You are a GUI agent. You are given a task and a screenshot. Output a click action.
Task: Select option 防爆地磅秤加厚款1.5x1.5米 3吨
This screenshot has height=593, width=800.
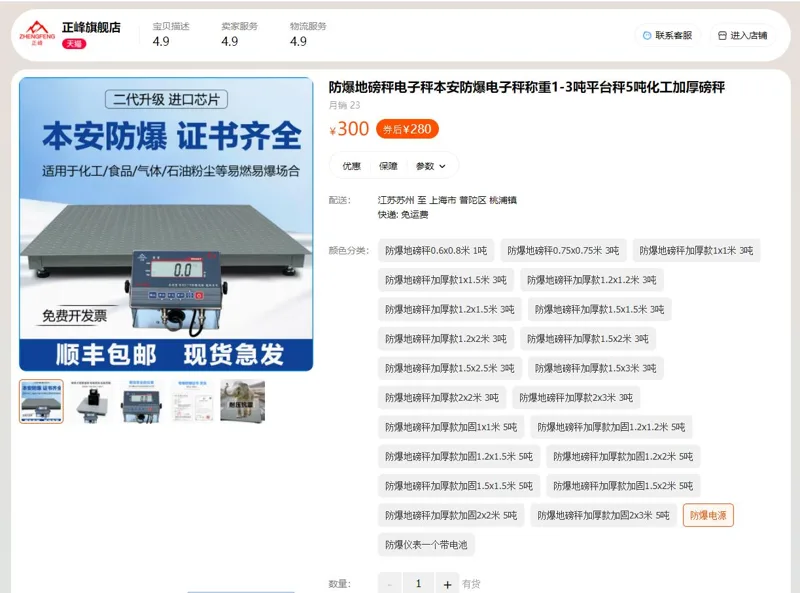(x=599, y=309)
